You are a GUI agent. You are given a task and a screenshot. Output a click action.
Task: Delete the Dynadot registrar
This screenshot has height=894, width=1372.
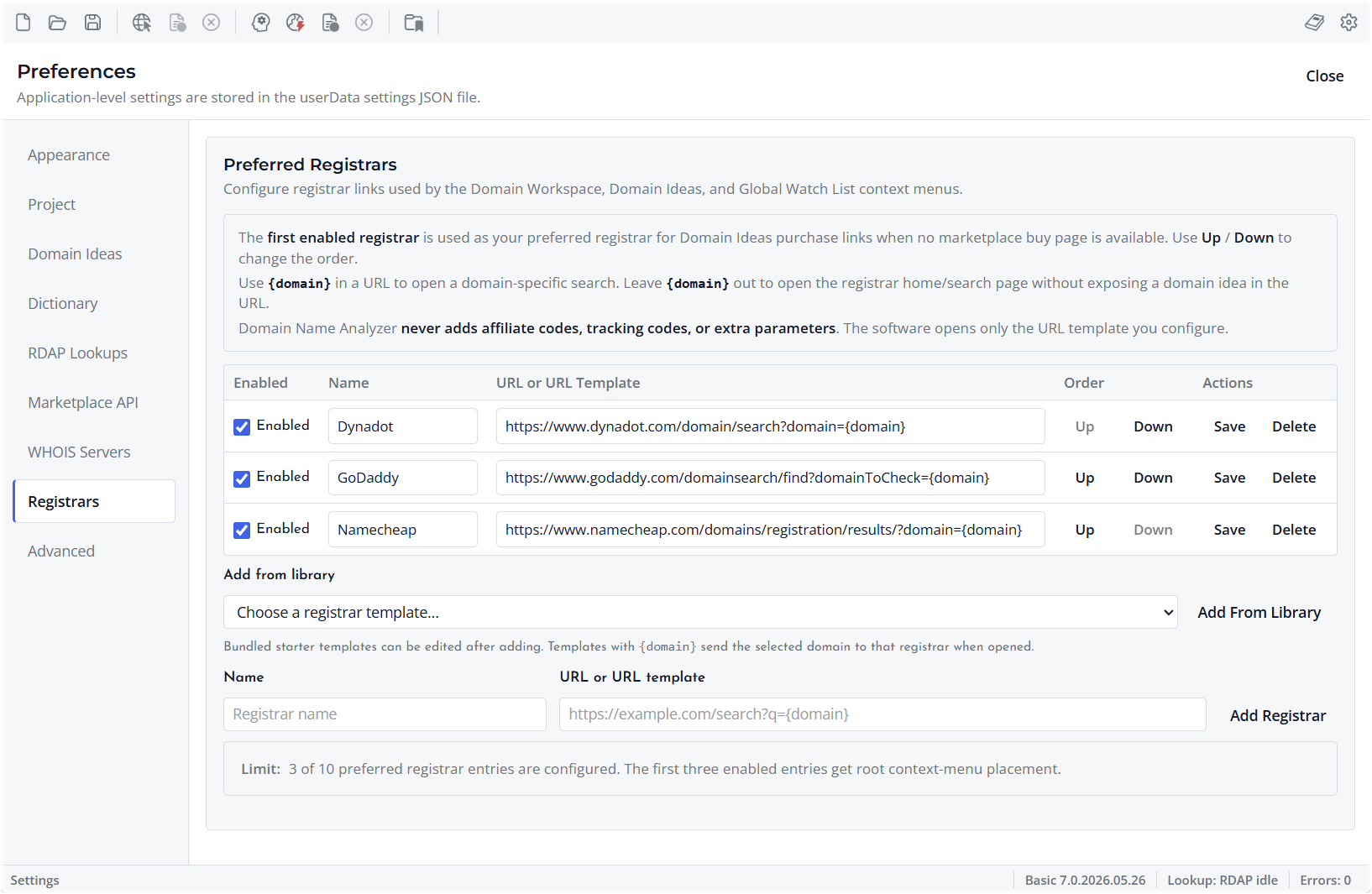tap(1294, 427)
